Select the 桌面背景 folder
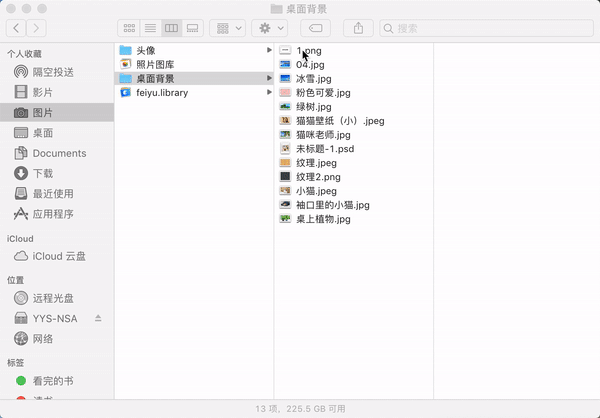The image size is (600, 418). pyautogui.click(x=194, y=78)
